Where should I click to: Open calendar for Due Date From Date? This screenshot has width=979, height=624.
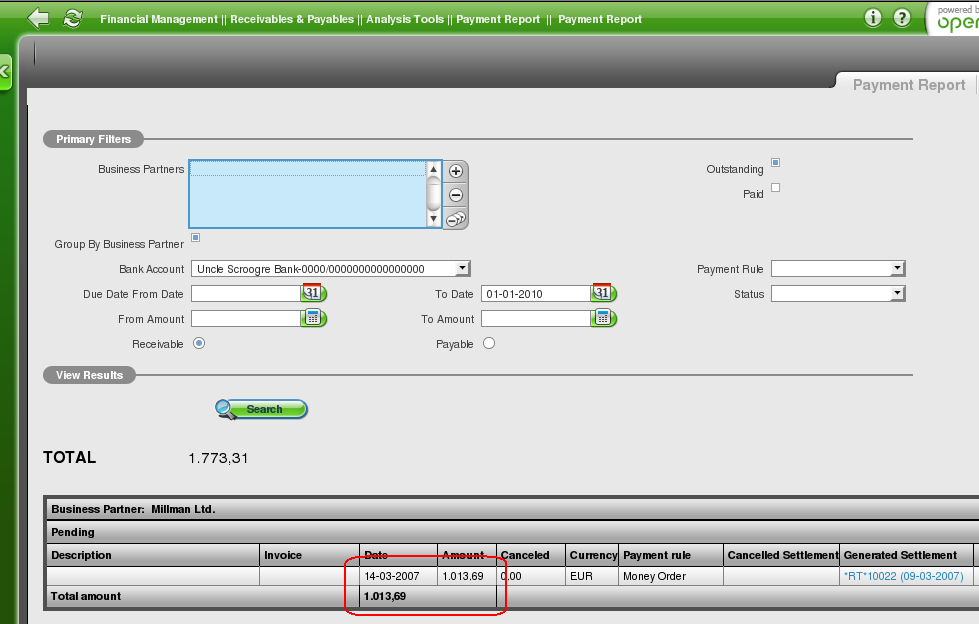[x=313, y=293]
